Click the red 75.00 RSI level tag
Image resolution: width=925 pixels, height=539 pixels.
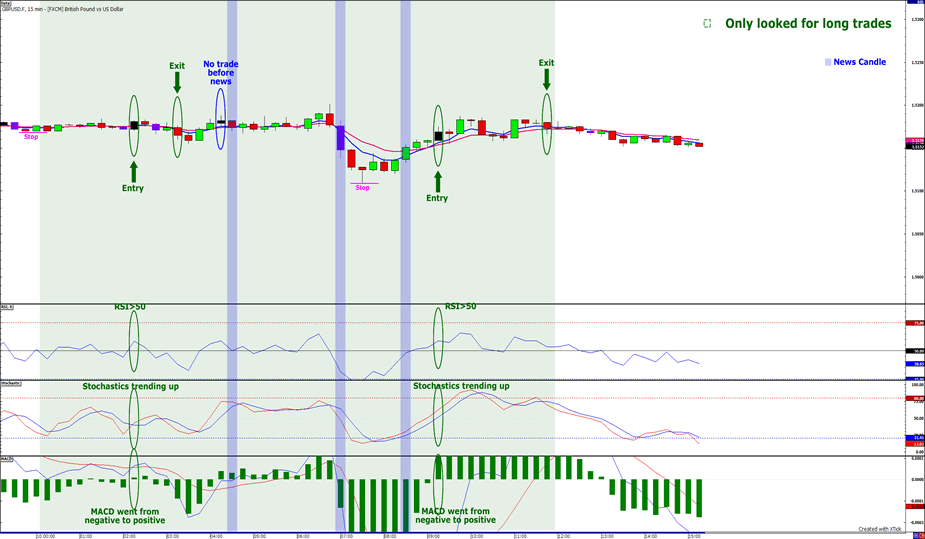917,323
